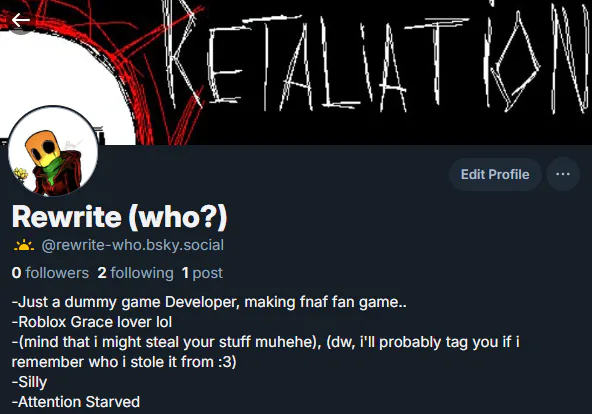Open the three-dot more options menu
The image size is (592, 414).
(563, 174)
